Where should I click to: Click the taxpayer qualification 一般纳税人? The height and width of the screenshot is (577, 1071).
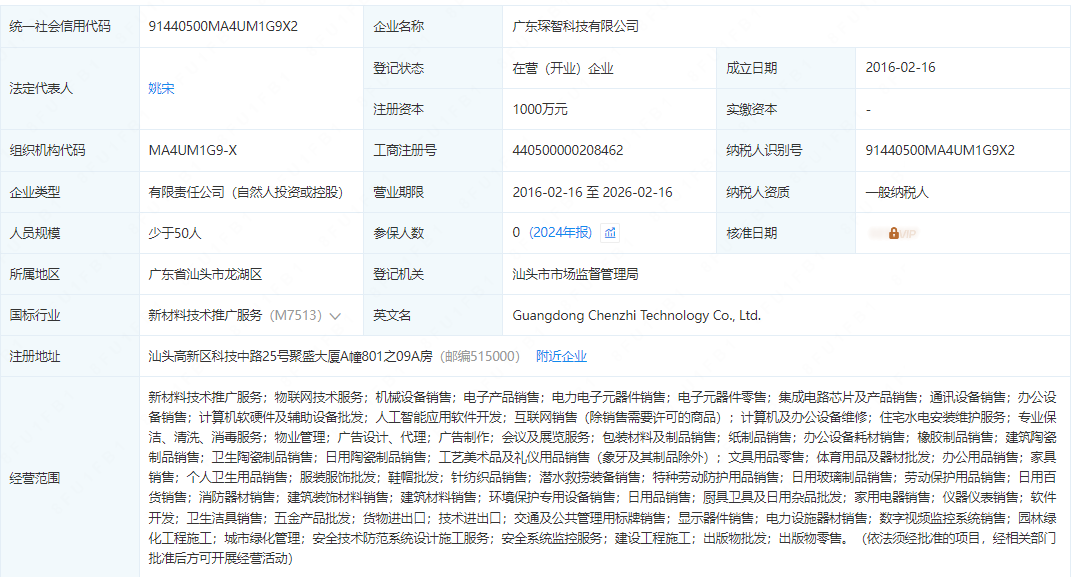[897, 192]
